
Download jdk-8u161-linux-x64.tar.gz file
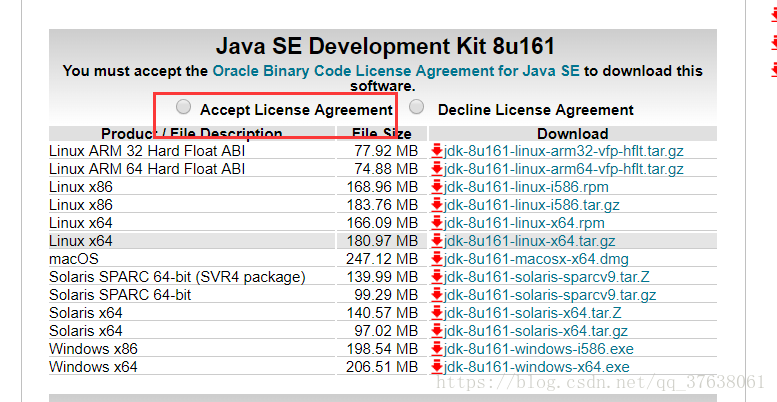pos(529,241)
